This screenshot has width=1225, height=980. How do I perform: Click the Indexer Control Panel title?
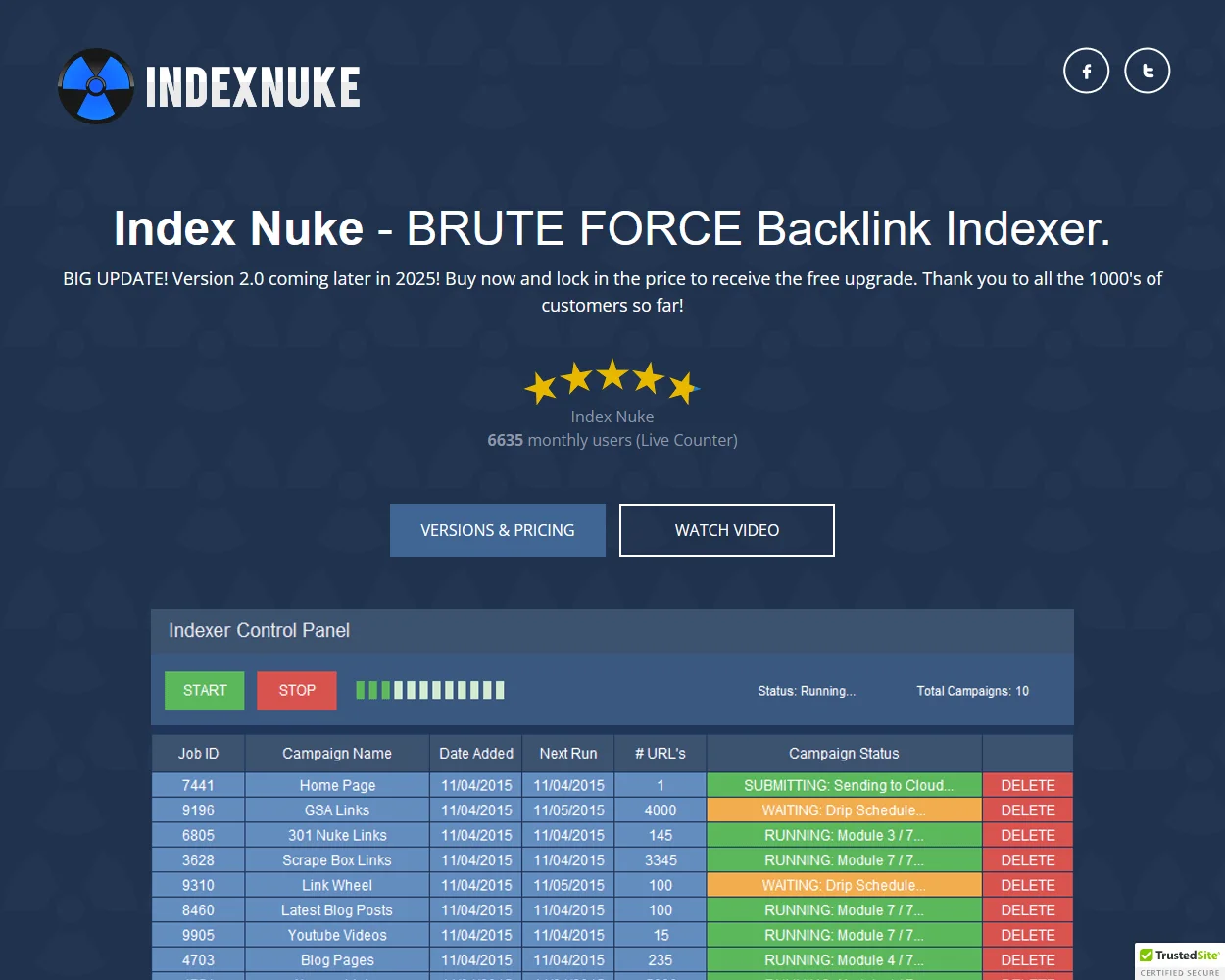(259, 630)
